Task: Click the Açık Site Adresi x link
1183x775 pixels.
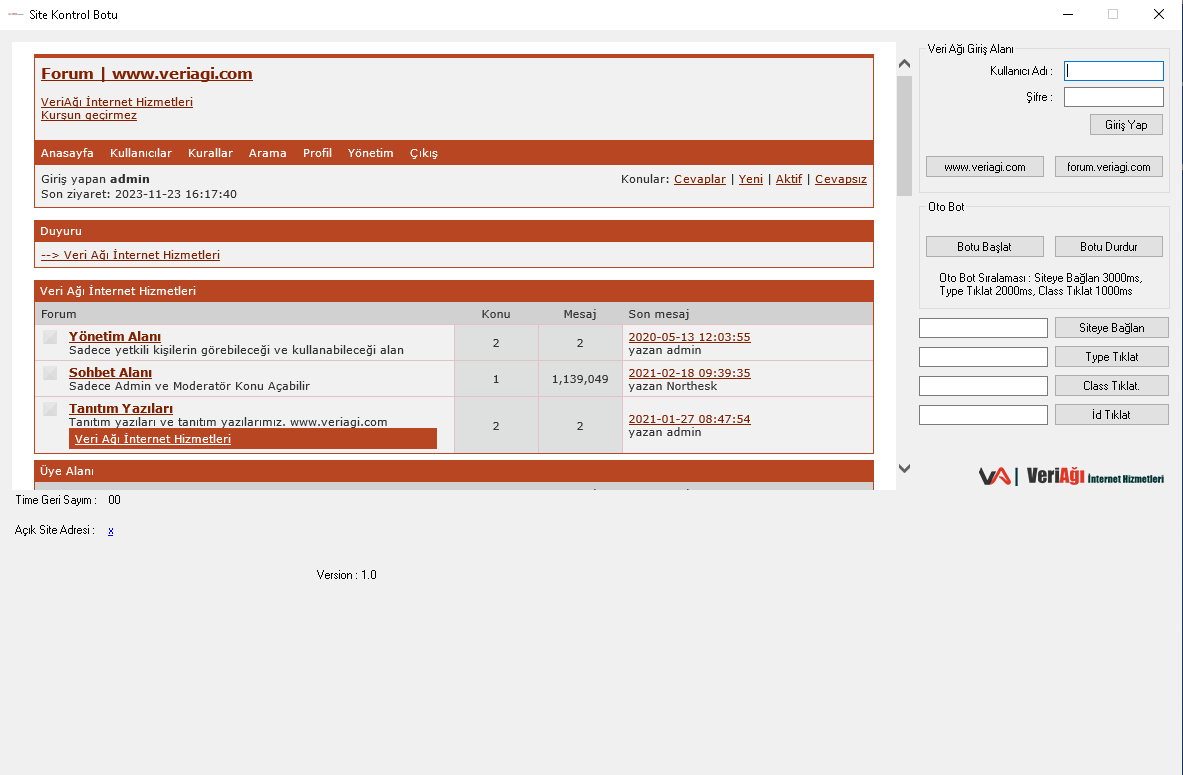Action: (x=111, y=531)
